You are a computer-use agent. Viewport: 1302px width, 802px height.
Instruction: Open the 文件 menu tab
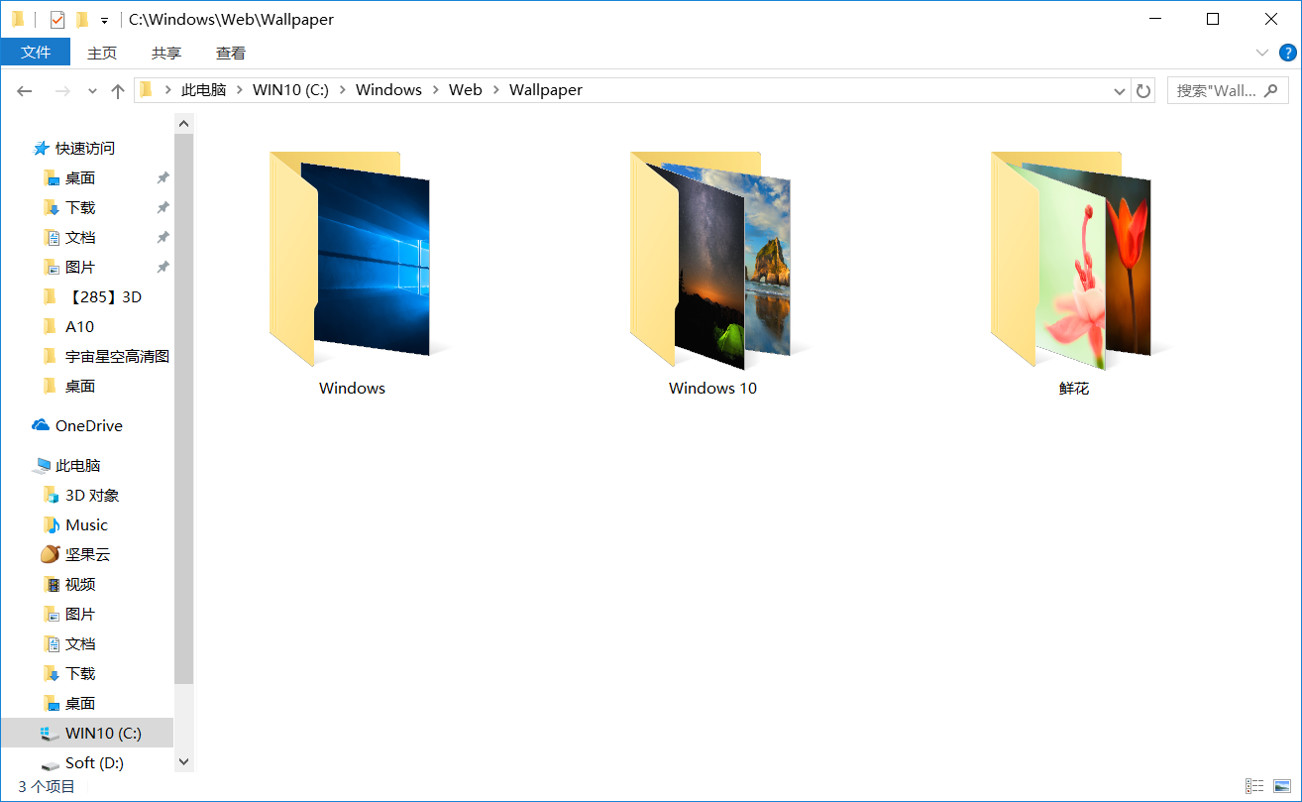(36, 53)
